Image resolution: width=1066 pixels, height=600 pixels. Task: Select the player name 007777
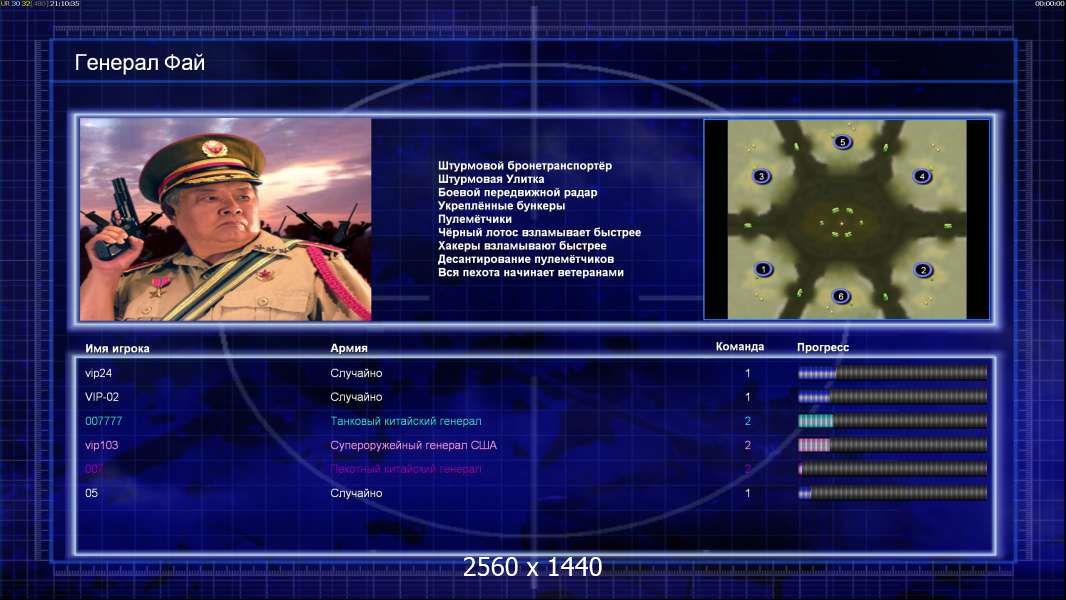(103, 421)
